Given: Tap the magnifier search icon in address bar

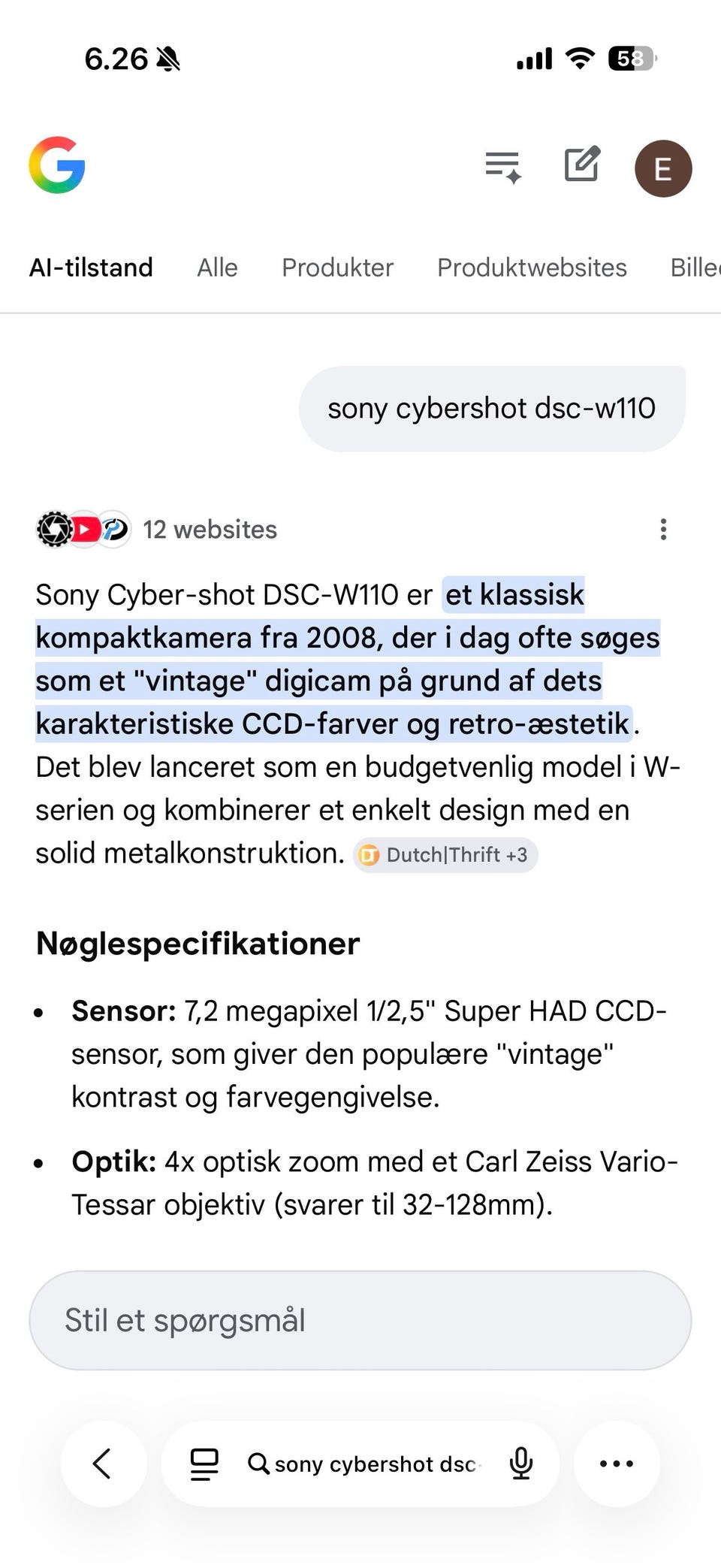Looking at the screenshot, I should [258, 1464].
